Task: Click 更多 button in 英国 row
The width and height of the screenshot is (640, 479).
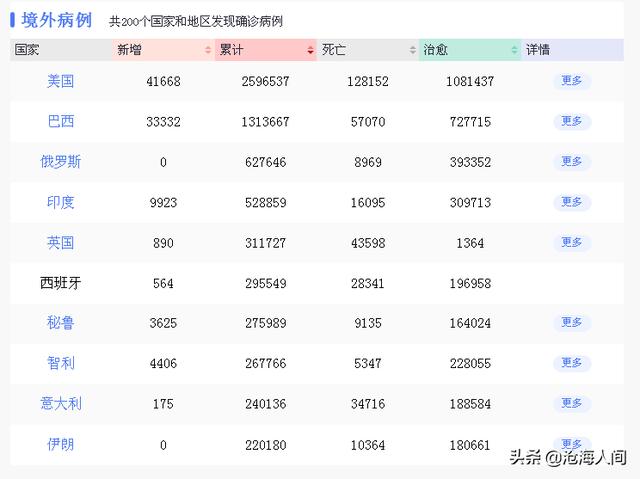Action: [x=572, y=242]
